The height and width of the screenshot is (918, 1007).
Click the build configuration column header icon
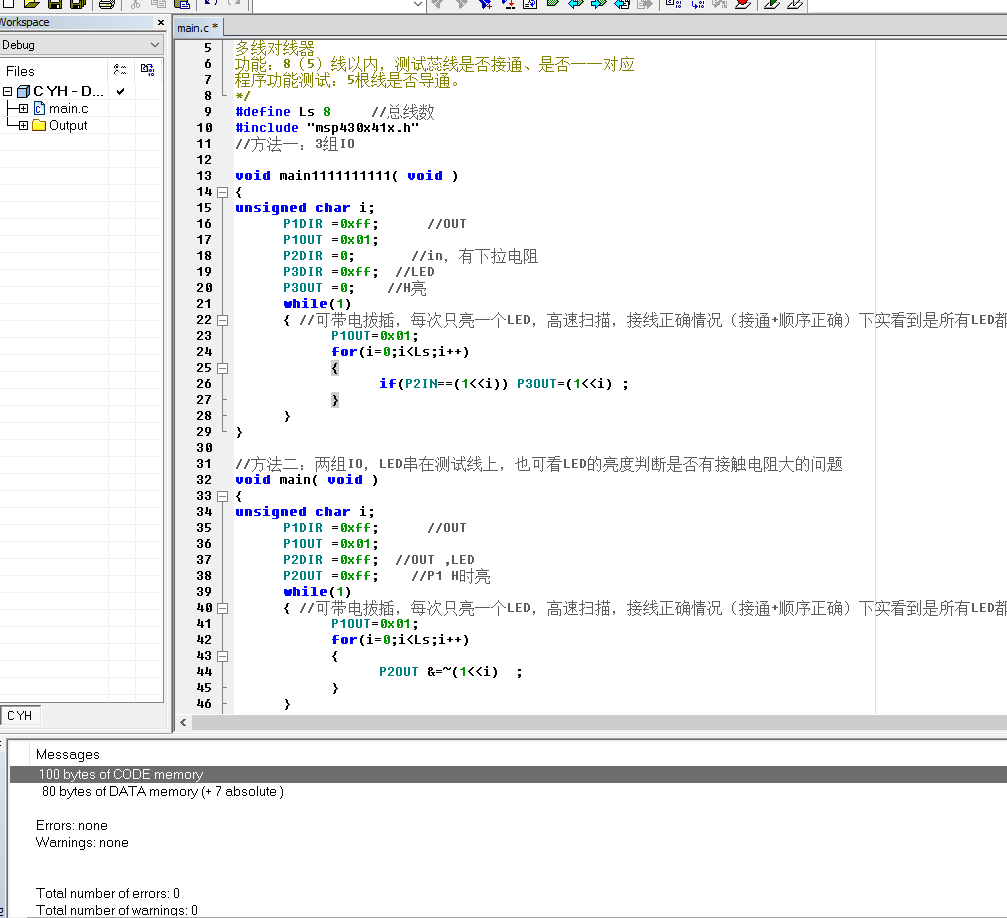[x=120, y=70]
